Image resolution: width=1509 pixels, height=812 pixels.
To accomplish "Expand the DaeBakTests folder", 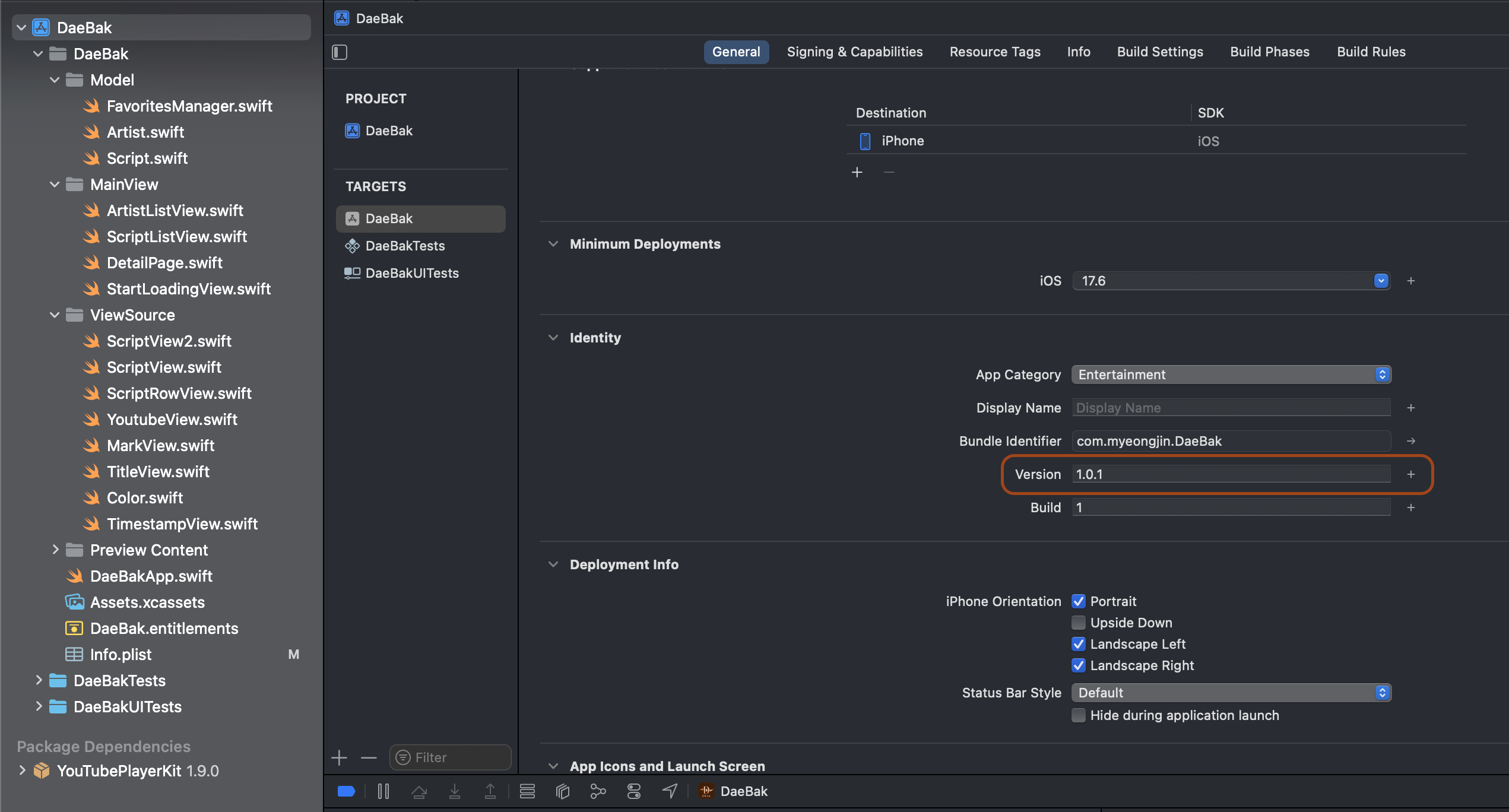I will coord(38,681).
